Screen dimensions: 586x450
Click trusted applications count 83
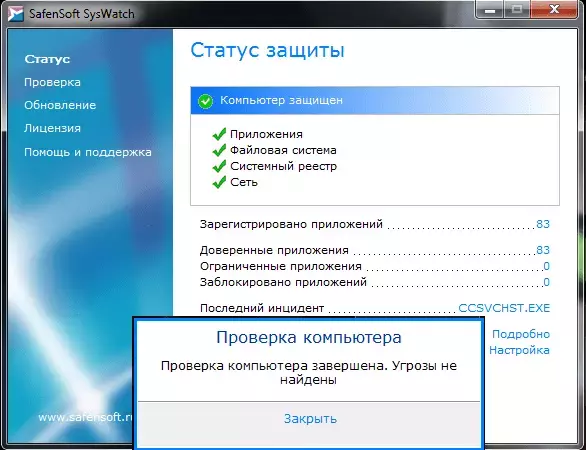coord(543,250)
